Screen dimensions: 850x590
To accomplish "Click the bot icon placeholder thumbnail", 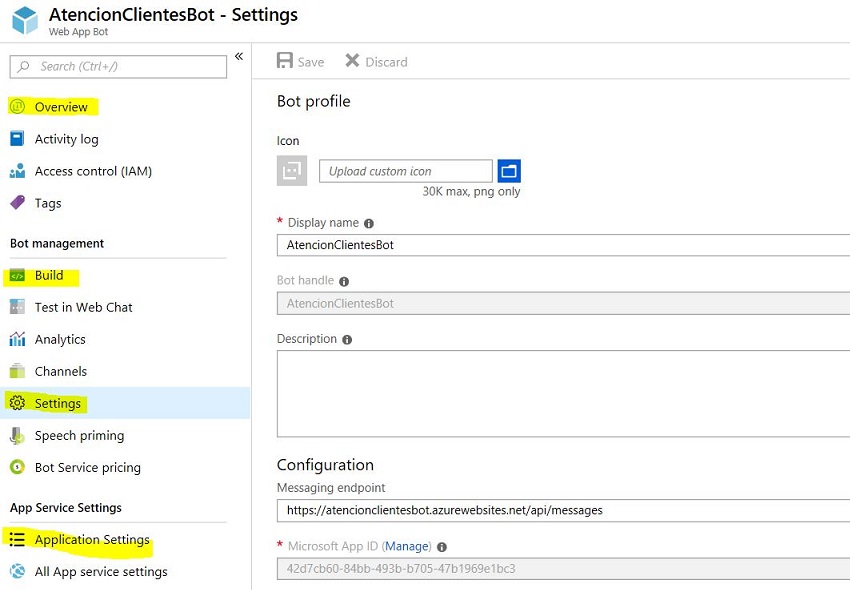I will [x=292, y=171].
